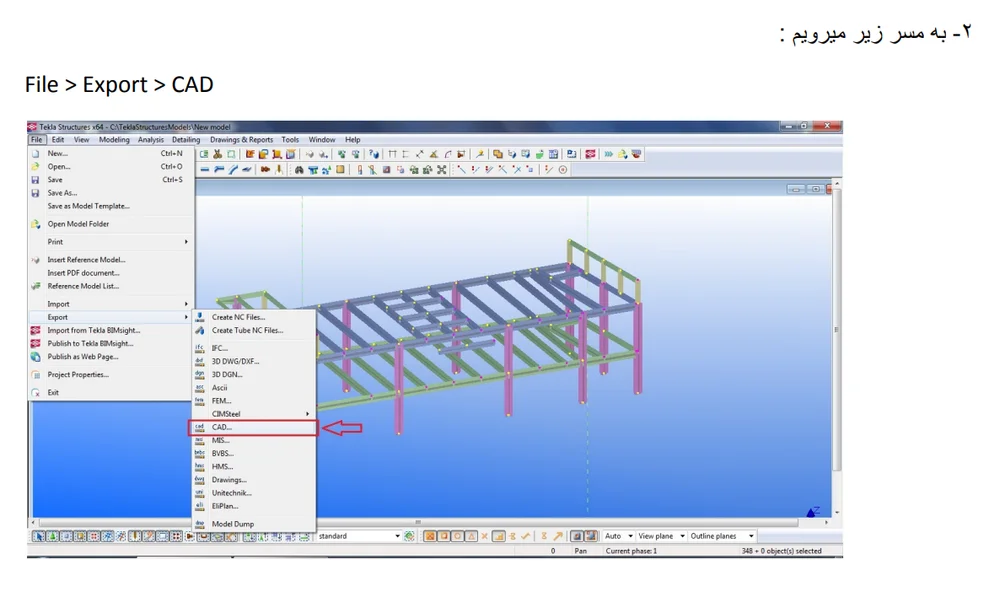The width and height of the screenshot is (1000, 592).
Task: Click the orange diagonal arrow icon in bottom toolbar
Action: [557, 536]
